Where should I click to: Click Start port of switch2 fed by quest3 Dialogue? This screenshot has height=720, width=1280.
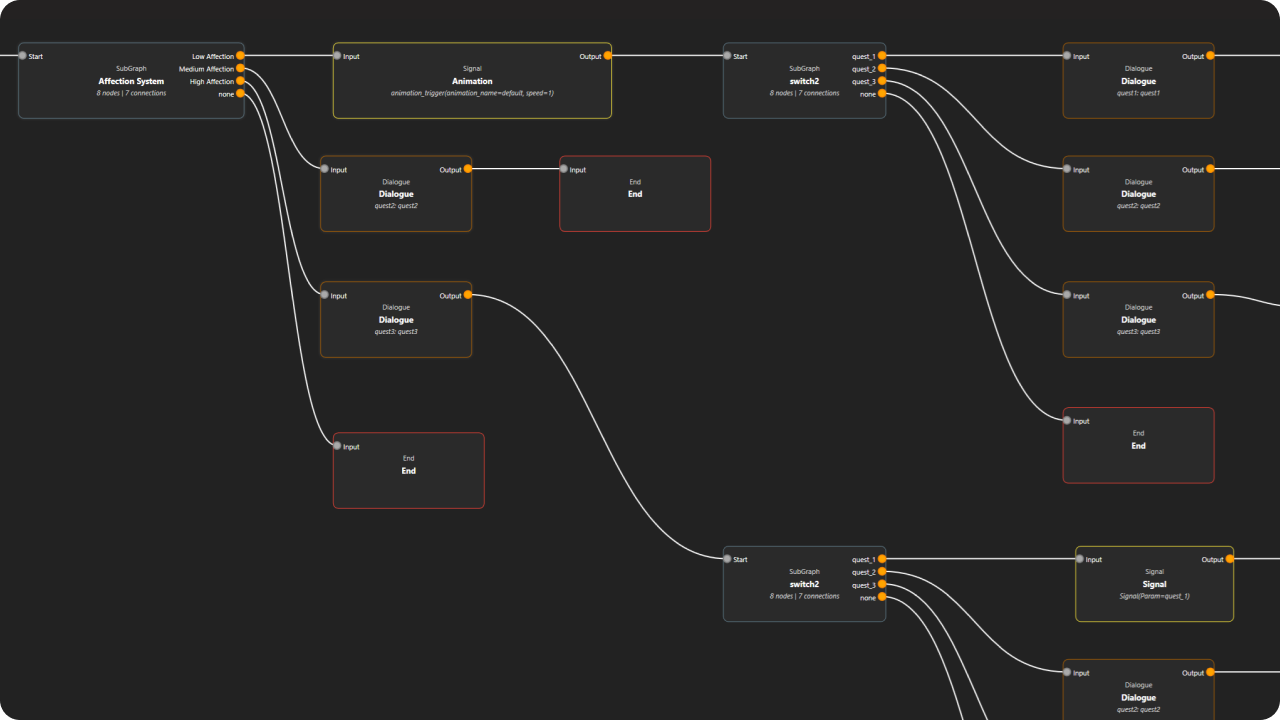(x=727, y=559)
